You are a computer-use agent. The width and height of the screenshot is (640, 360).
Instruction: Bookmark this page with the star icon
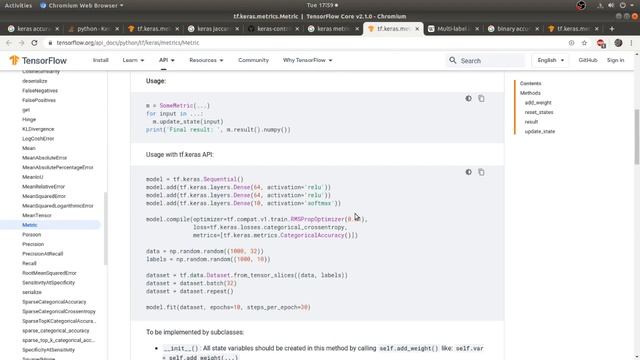tap(584, 43)
